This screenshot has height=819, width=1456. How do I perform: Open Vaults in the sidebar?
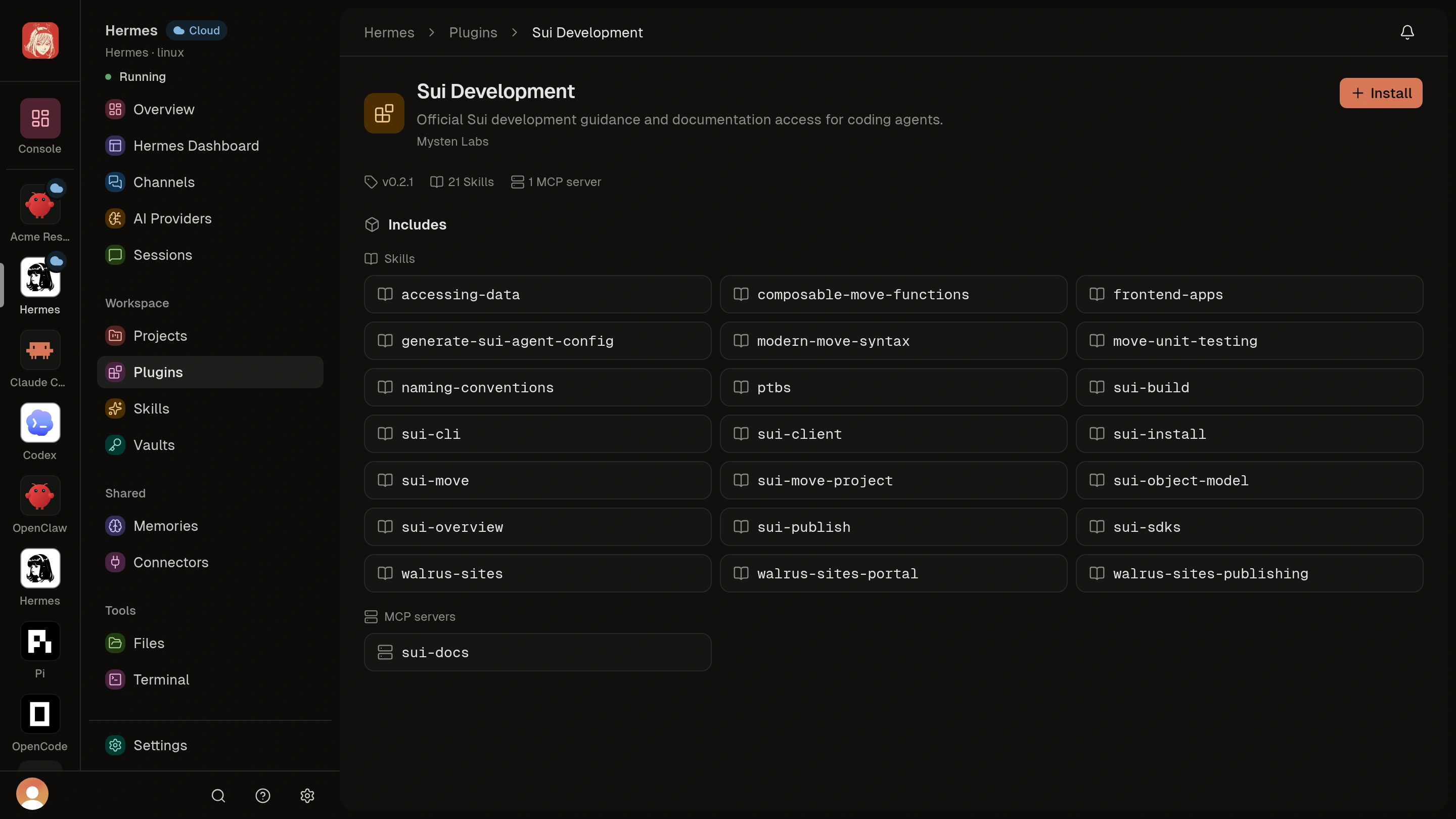click(x=210, y=445)
